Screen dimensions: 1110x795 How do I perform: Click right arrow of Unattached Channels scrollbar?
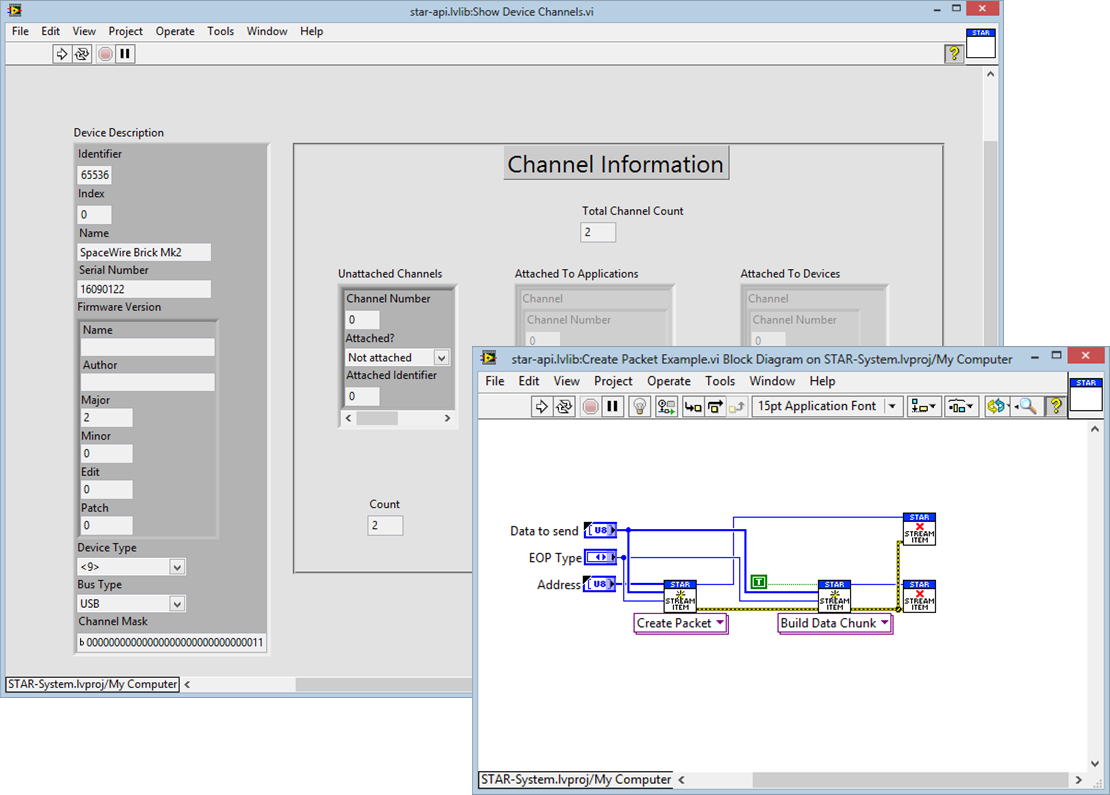(x=447, y=418)
